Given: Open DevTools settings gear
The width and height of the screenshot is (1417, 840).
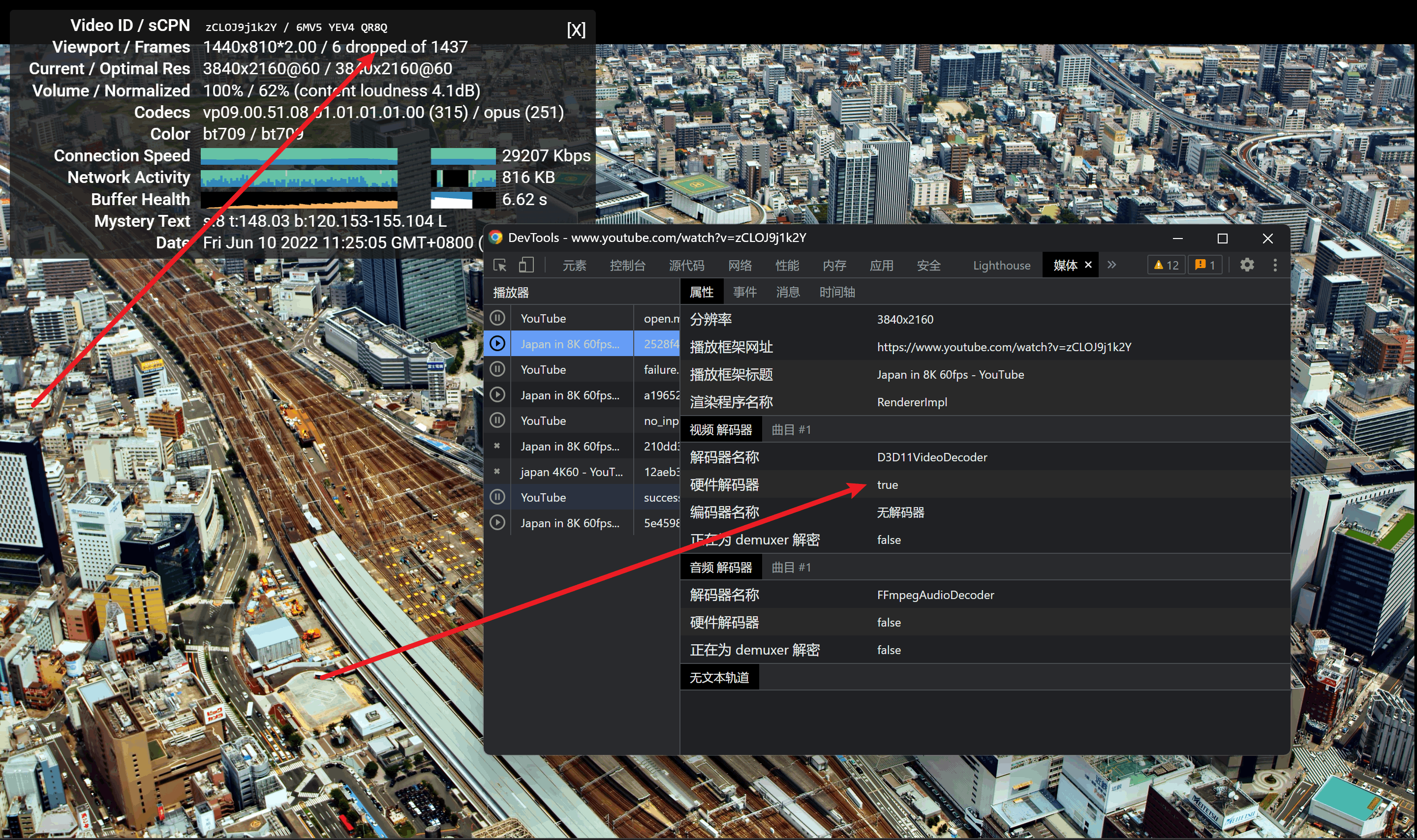Looking at the screenshot, I should click(1247, 265).
